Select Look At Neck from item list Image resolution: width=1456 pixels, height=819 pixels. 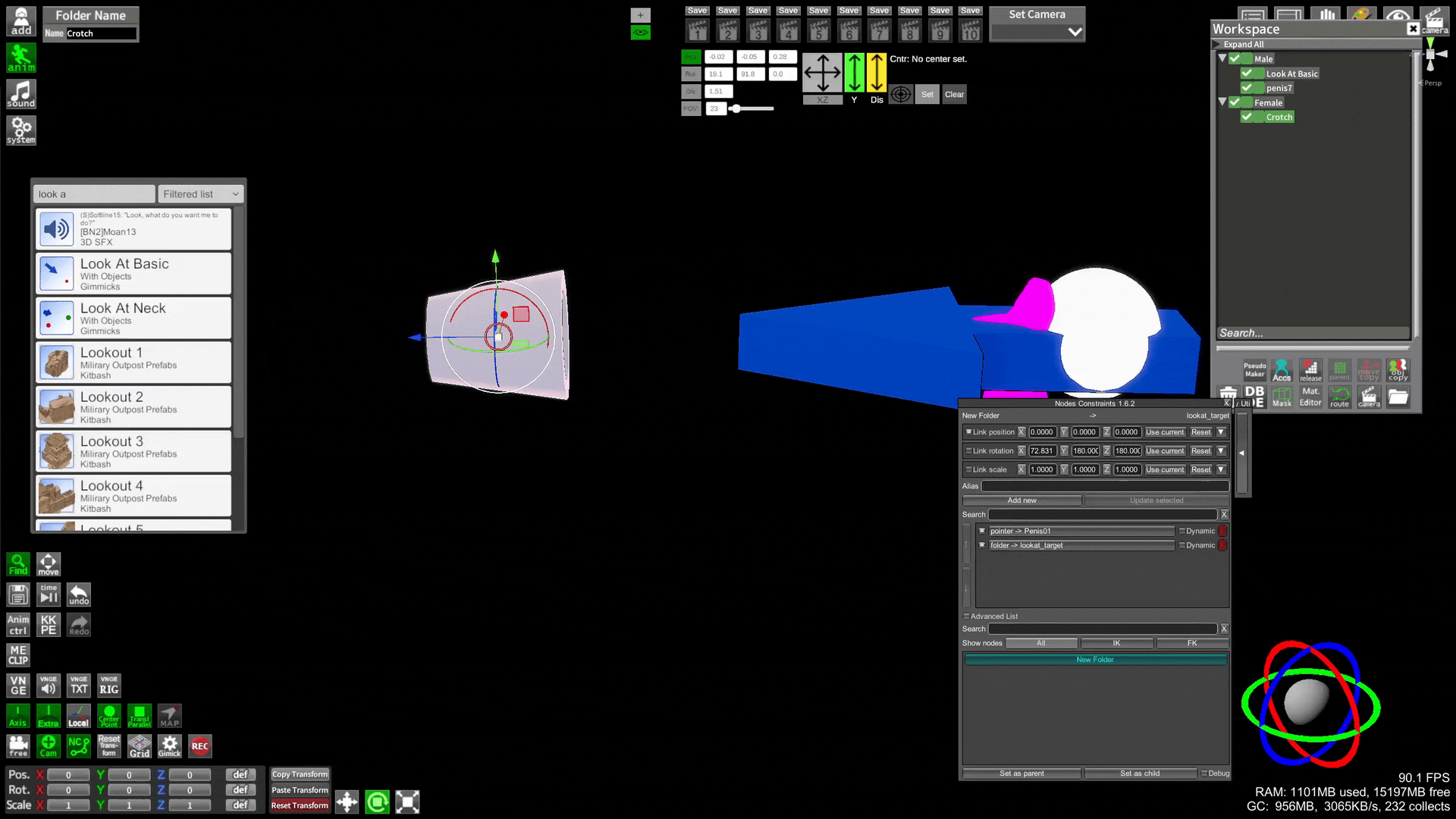click(133, 318)
